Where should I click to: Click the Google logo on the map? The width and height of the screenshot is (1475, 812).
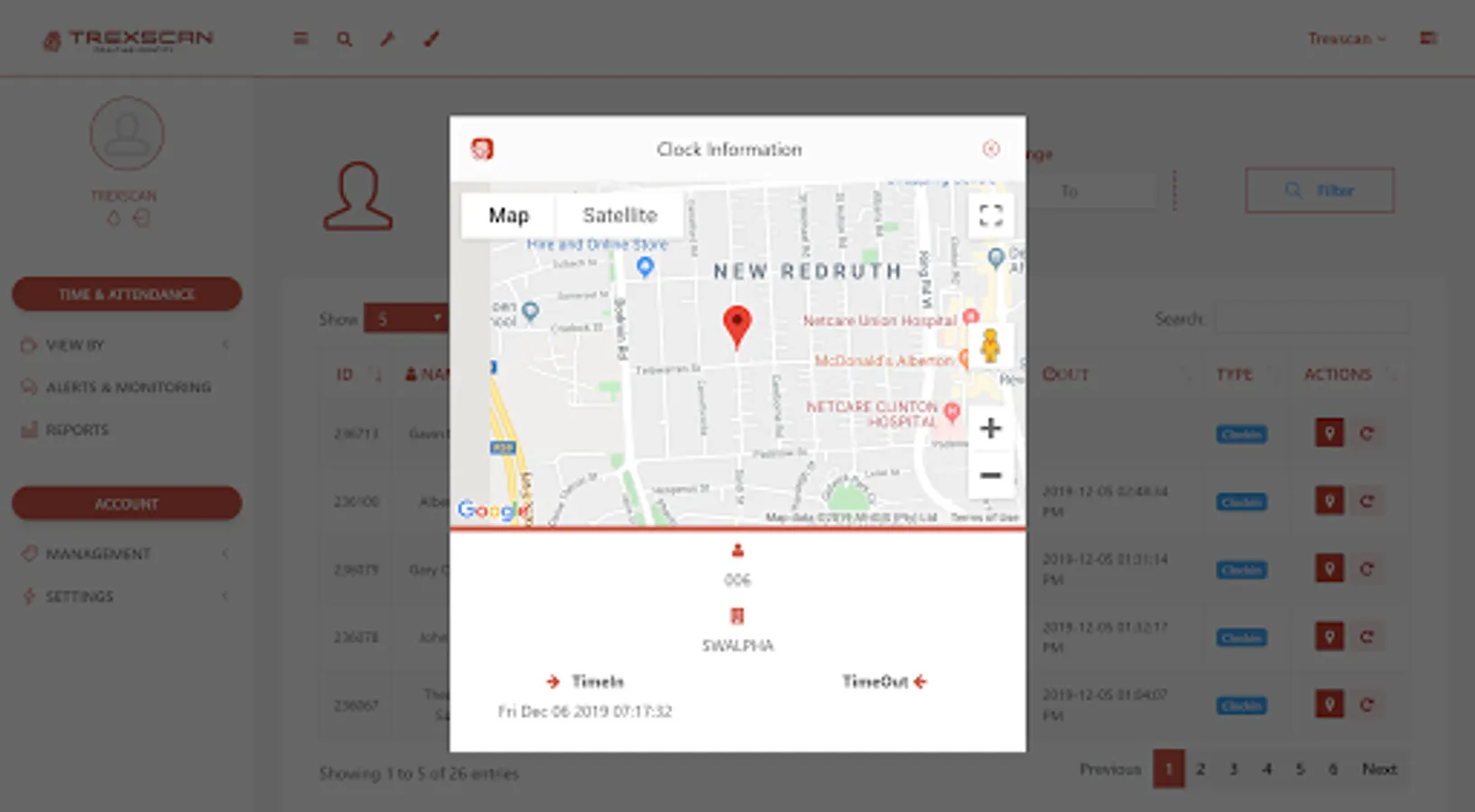tap(492, 510)
